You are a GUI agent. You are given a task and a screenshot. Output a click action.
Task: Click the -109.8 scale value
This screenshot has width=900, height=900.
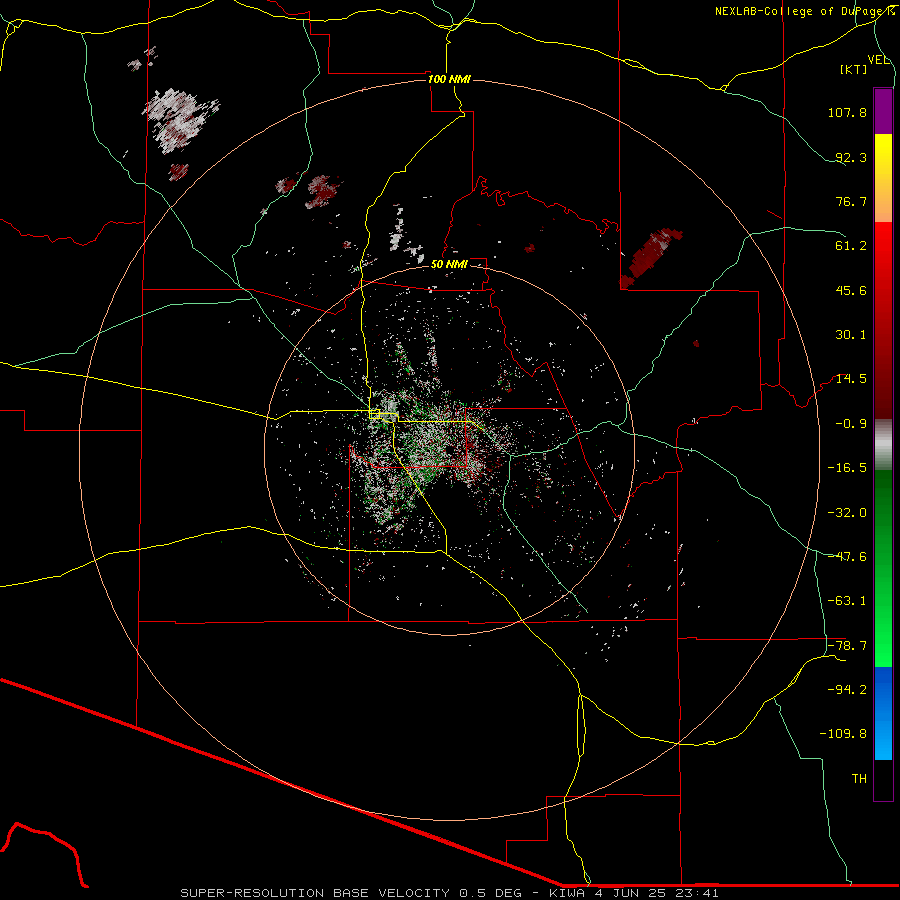pos(844,734)
